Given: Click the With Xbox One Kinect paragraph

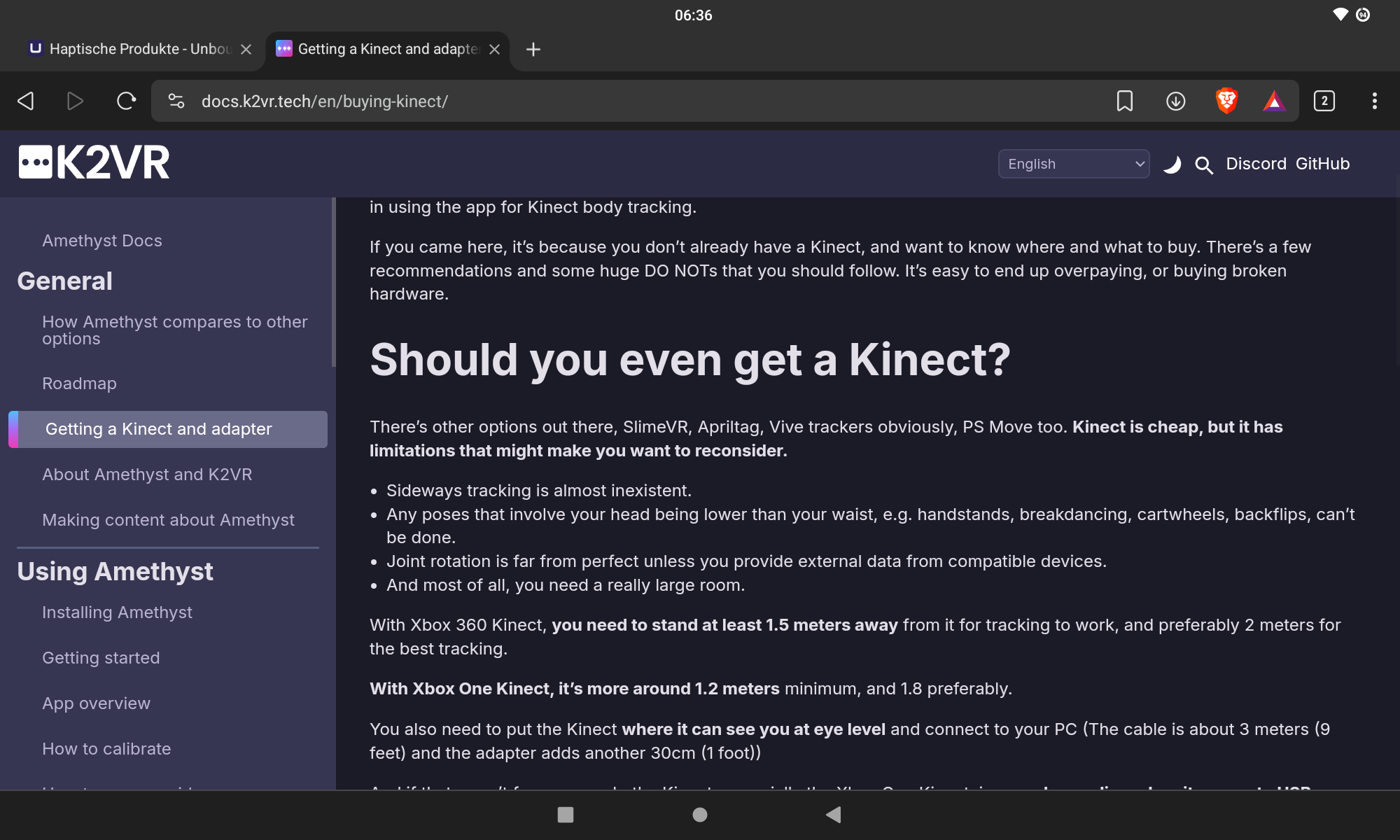Looking at the screenshot, I should (690, 689).
